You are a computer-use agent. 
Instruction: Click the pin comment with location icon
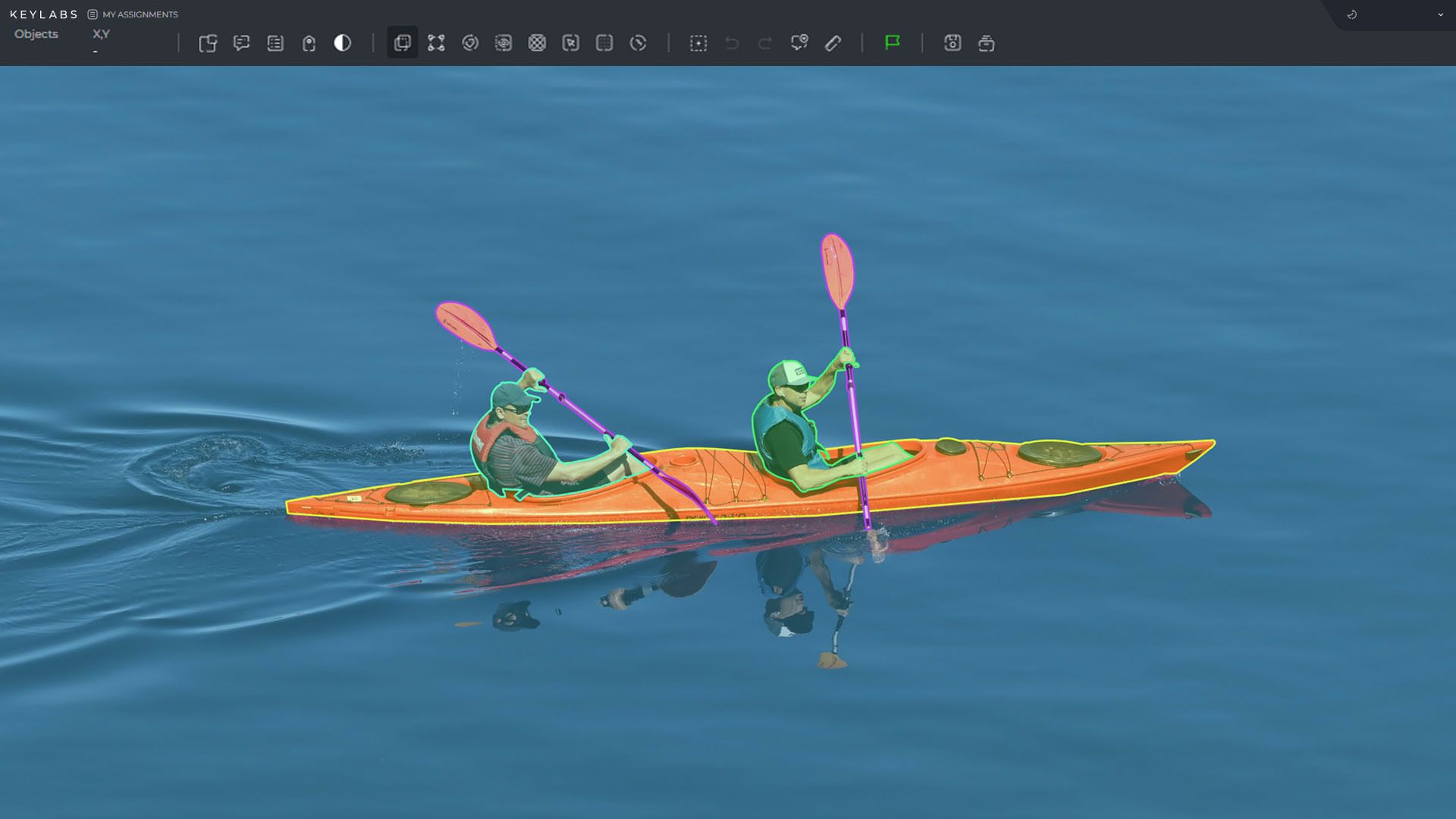click(x=799, y=43)
